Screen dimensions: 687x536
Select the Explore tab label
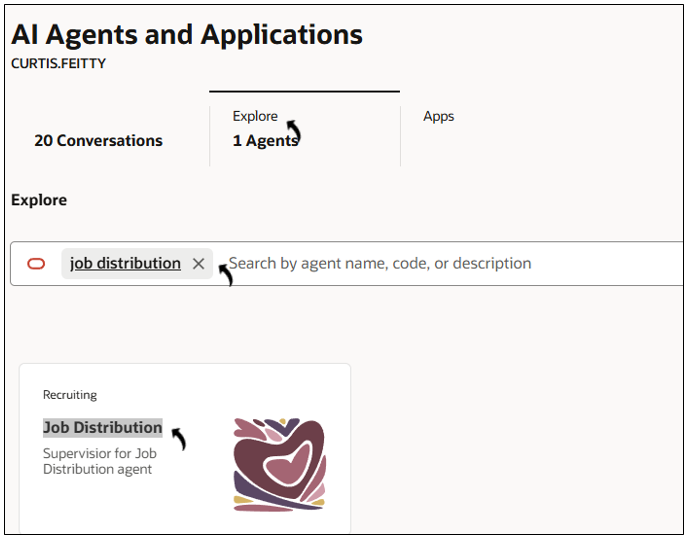[255, 116]
